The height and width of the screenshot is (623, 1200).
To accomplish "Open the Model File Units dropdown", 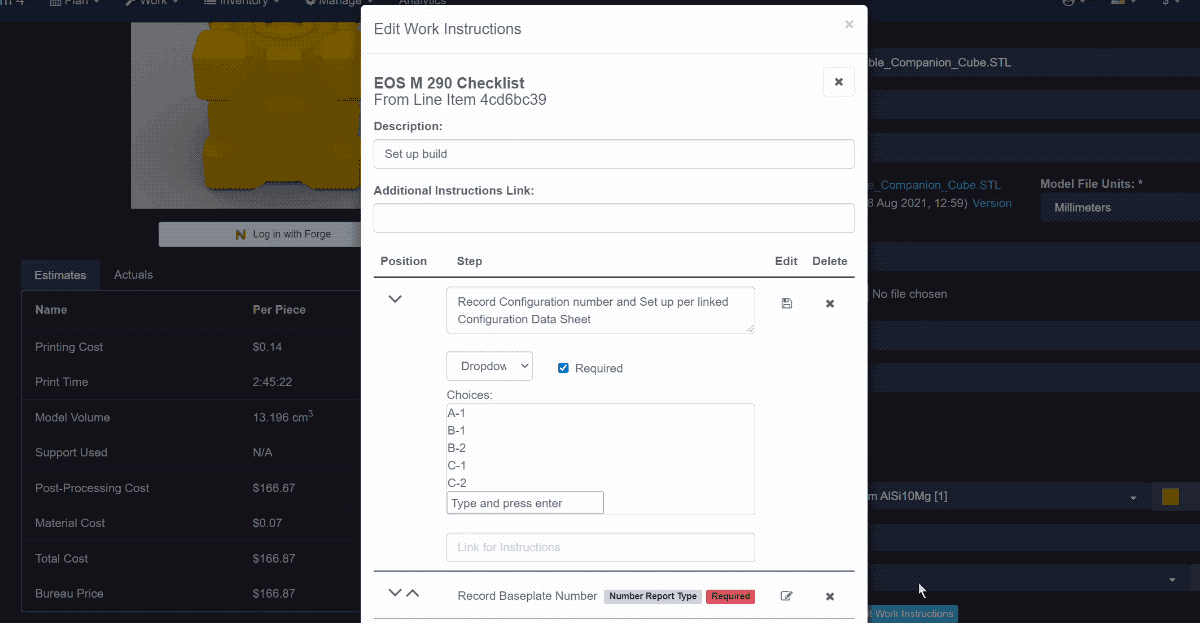I will 1119,208.
